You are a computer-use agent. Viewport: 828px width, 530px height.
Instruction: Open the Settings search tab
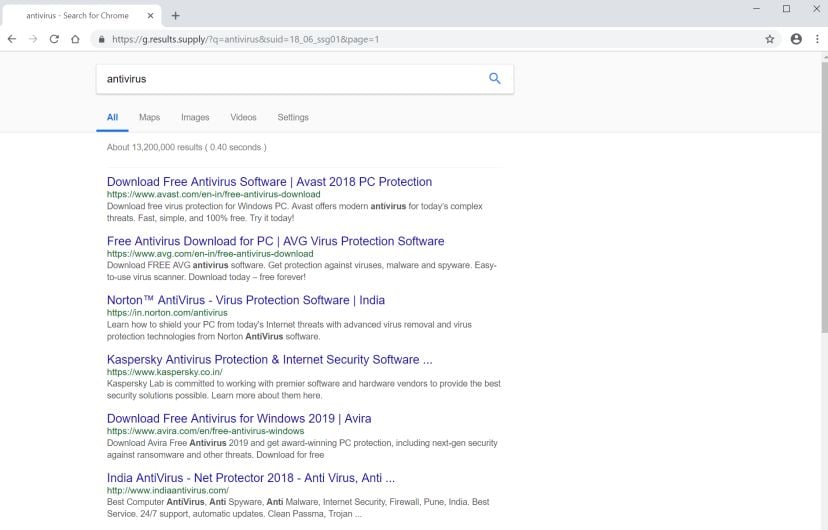coord(293,117)
